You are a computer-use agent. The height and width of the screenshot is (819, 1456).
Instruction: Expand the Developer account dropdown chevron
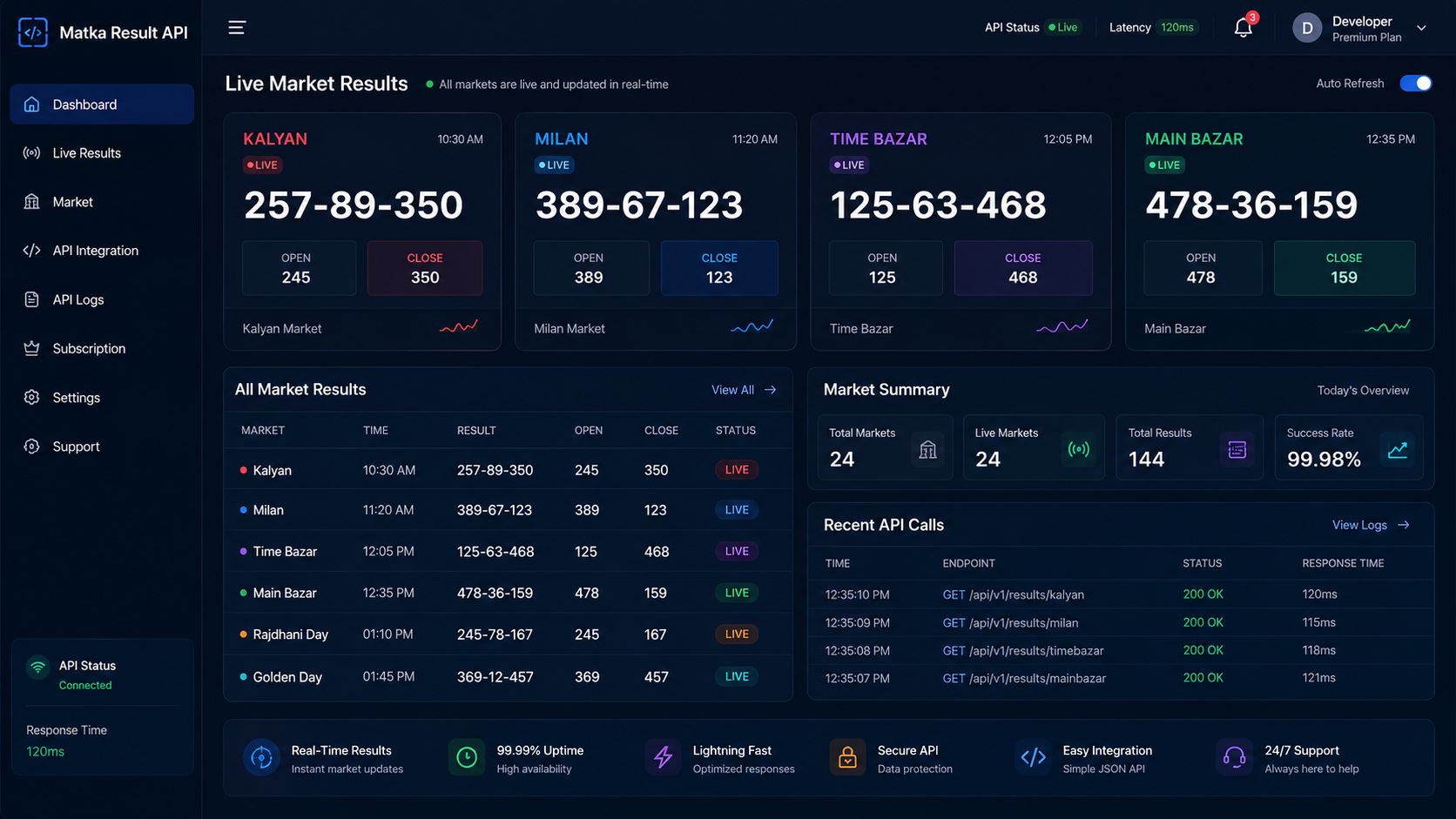coord(1421,28)
